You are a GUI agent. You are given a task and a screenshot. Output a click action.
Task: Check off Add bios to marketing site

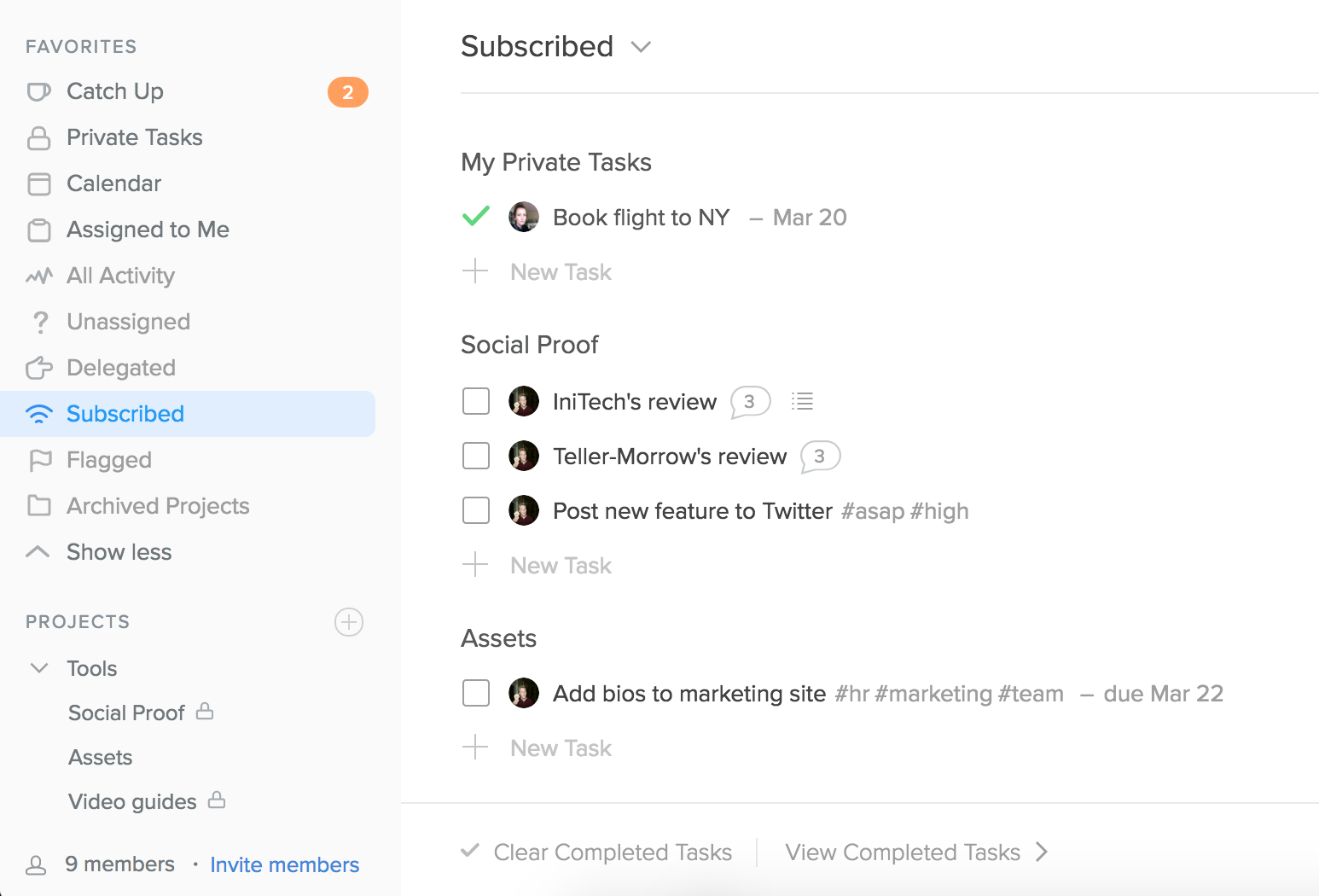click(476, 693)
